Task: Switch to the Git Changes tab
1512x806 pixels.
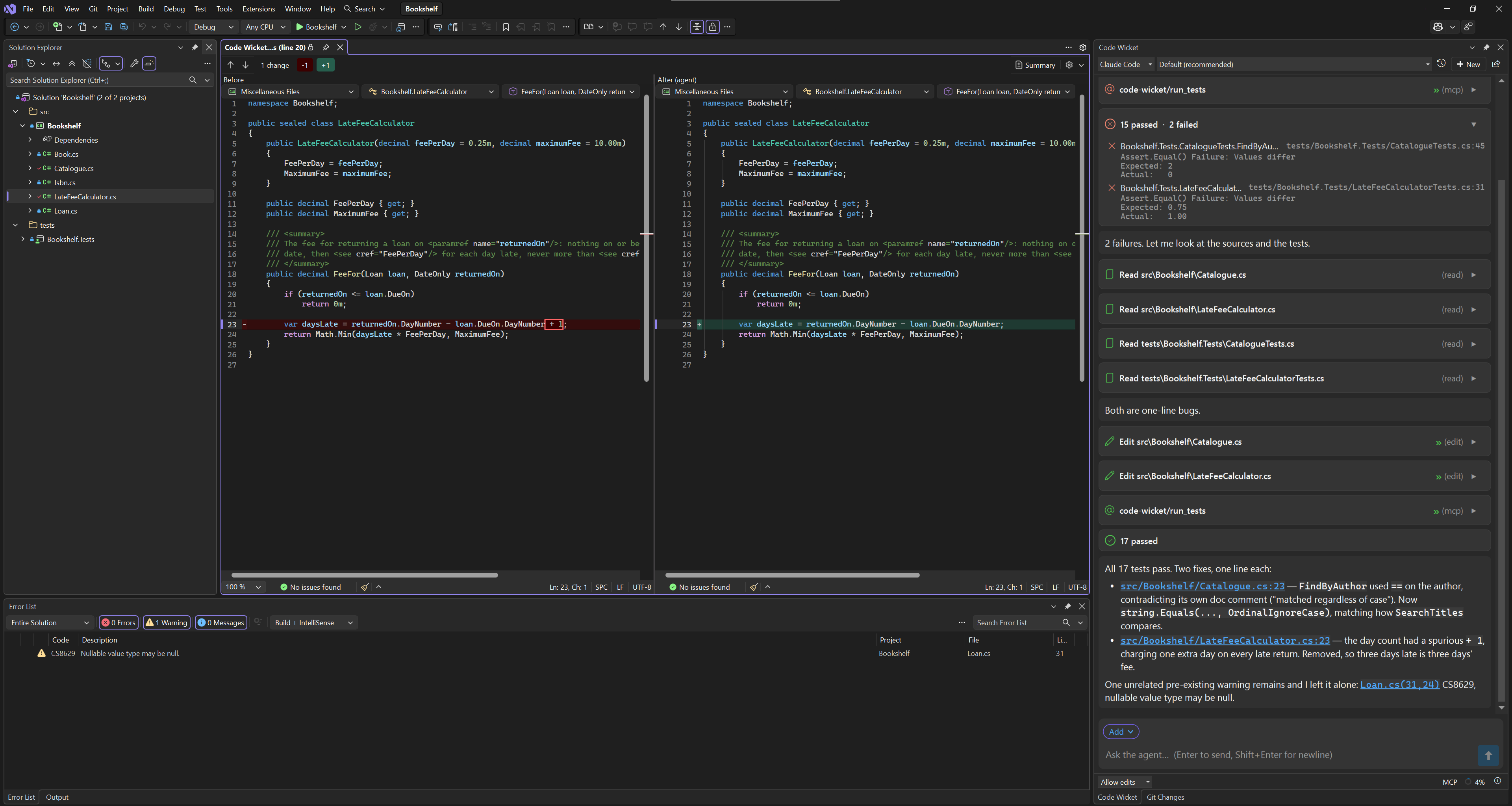Action: pos(1165,797)
